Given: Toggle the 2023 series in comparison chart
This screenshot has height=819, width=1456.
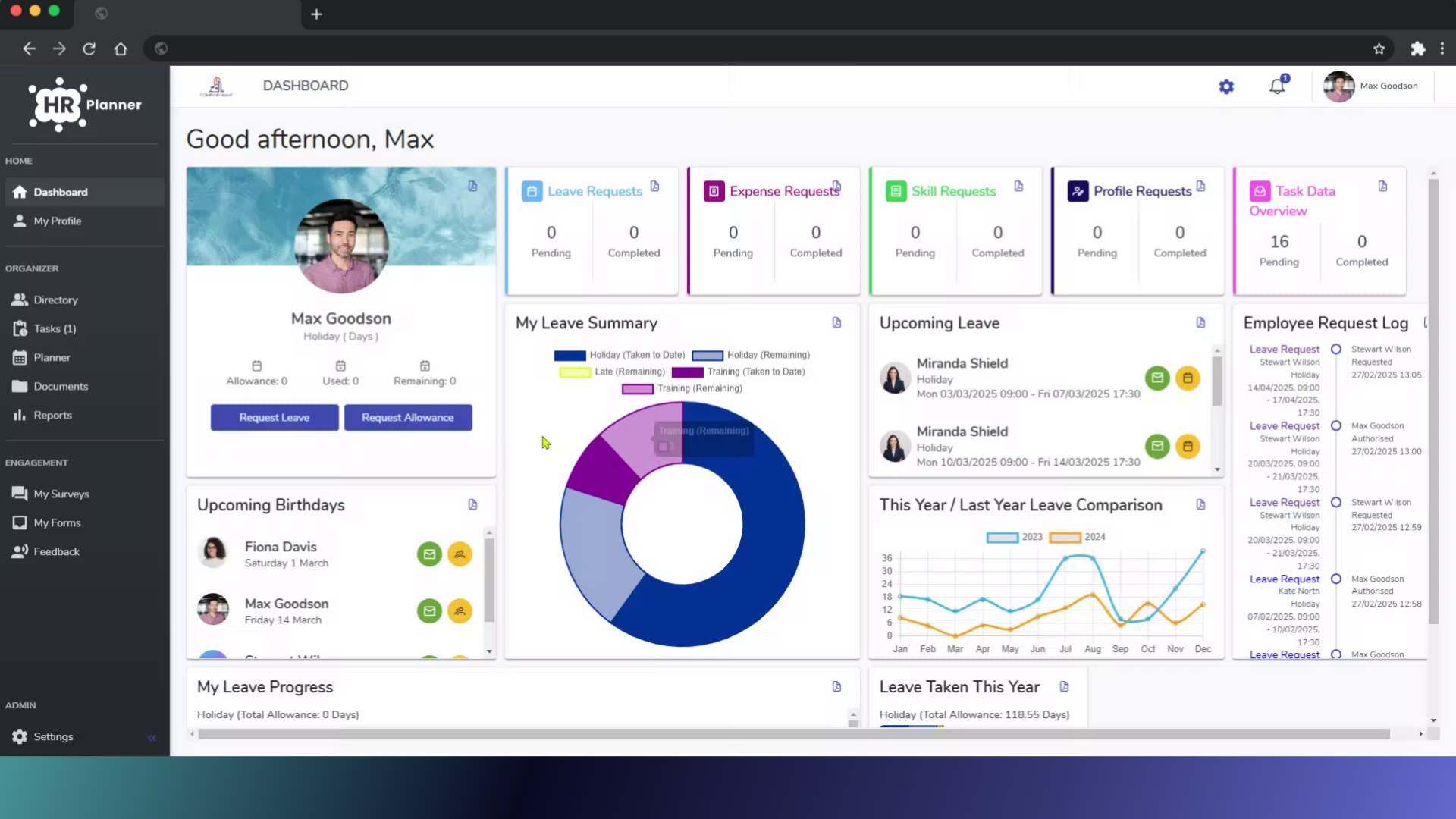Looking at the screenshot, I should 1015,537.
